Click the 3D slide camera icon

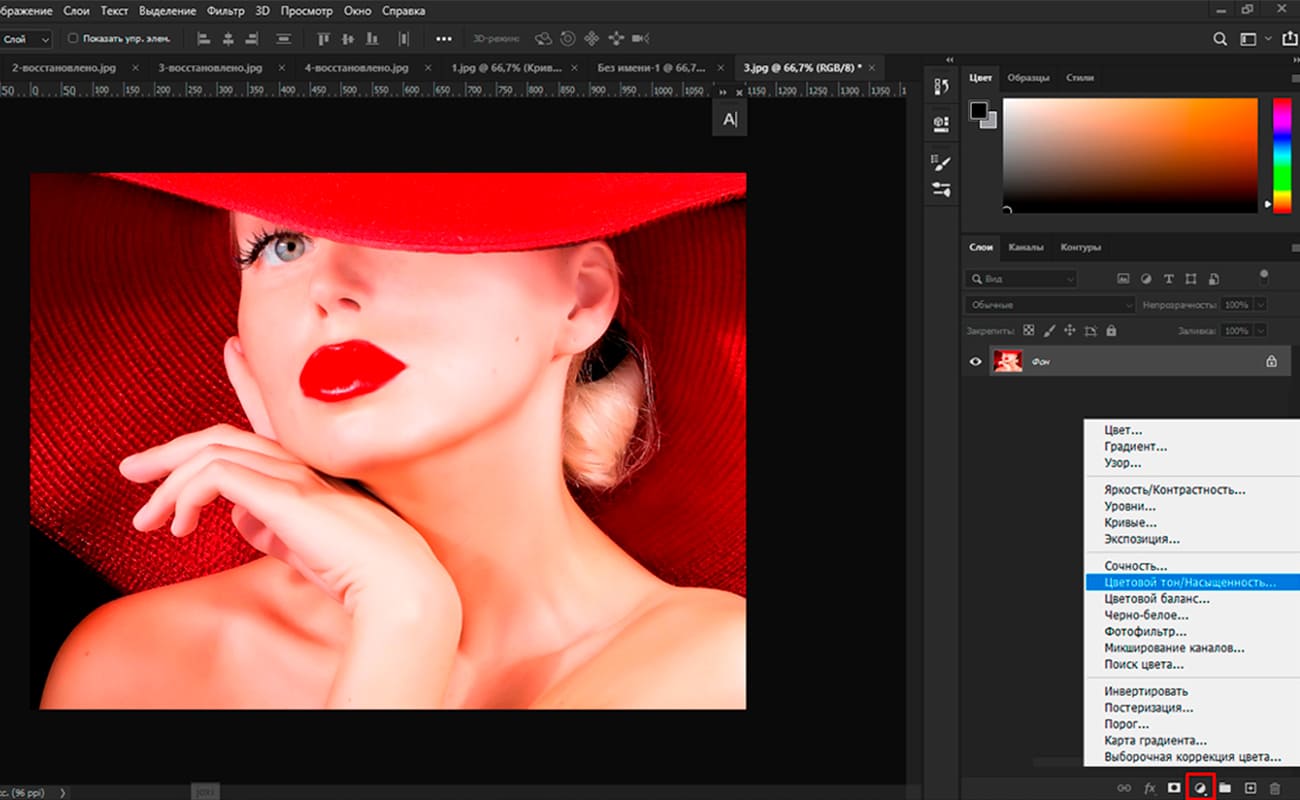click(615, 39)
